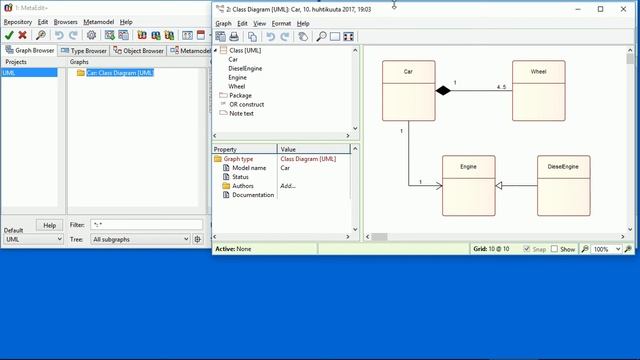Screen dimensions: 640x360
Task: Select OR construct in the type tree
Action: [x=247, y=104]
